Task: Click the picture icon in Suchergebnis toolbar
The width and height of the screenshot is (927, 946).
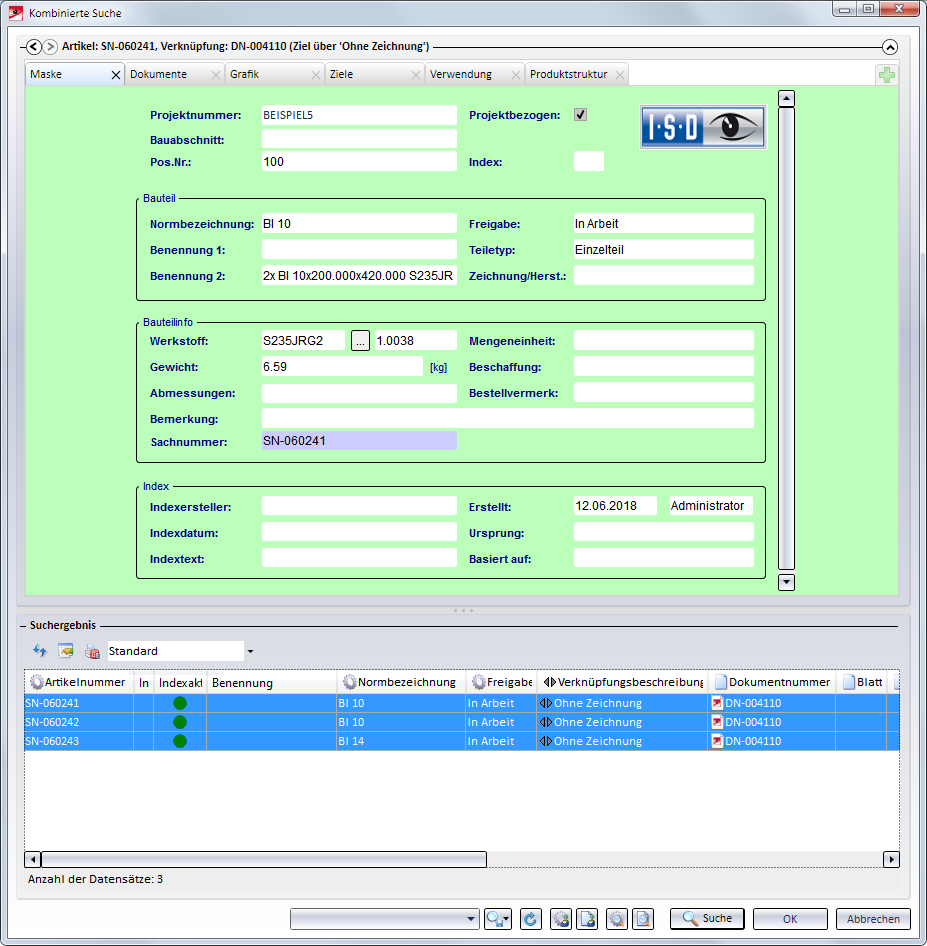Action: [66, 651]
